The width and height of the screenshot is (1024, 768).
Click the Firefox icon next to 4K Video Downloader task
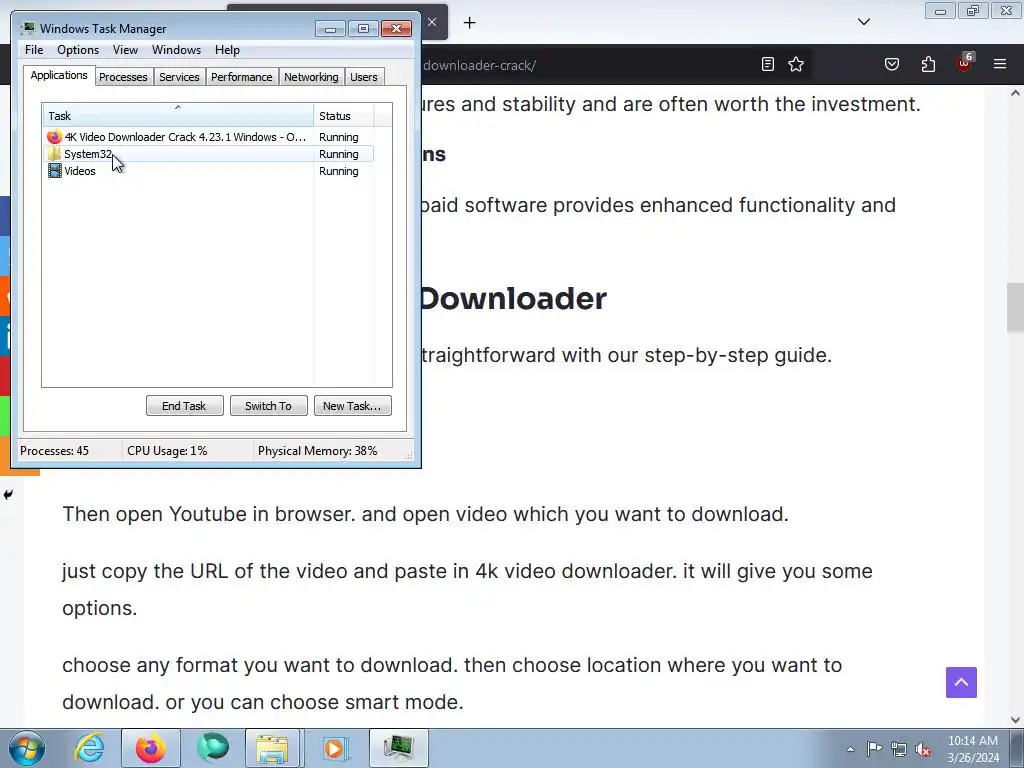pos(54,137)
